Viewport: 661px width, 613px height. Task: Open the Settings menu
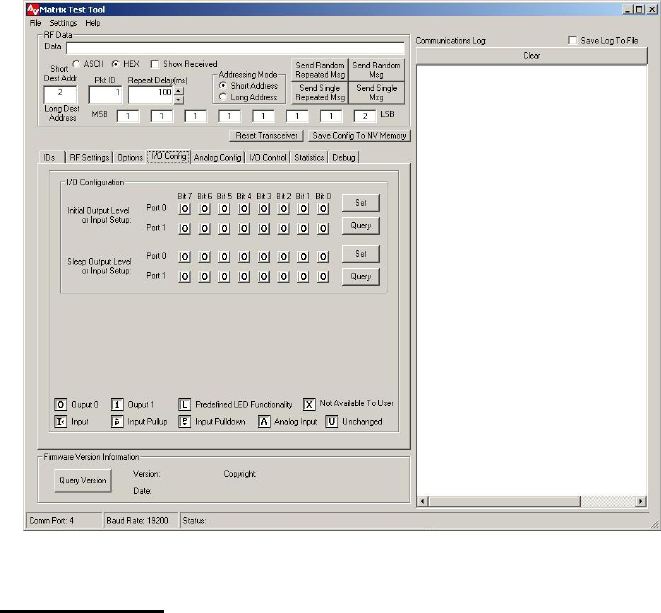coord(64,23)
